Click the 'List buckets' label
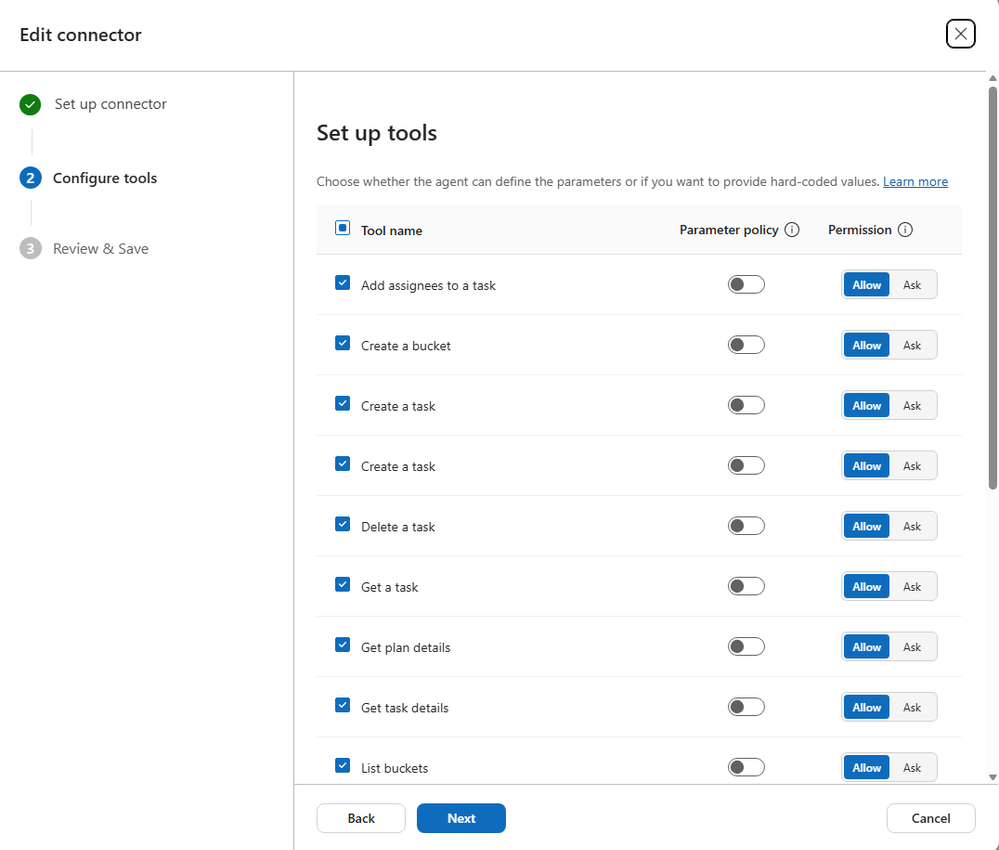Screen dimensions: 999x850 pyautogui.click(x=394, y=768)
